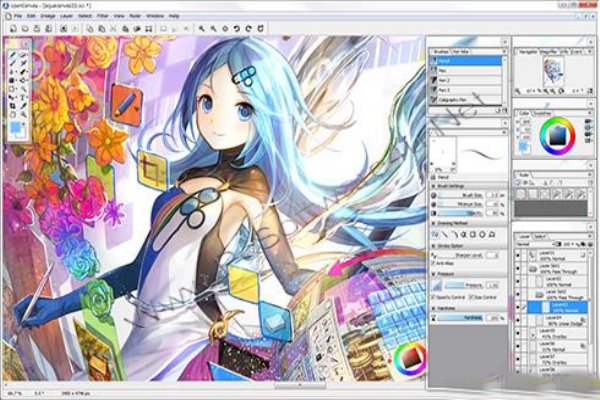Click the Navigator preview thumbnail
Screen dimensions: 600x400
(x=553, y=71)
